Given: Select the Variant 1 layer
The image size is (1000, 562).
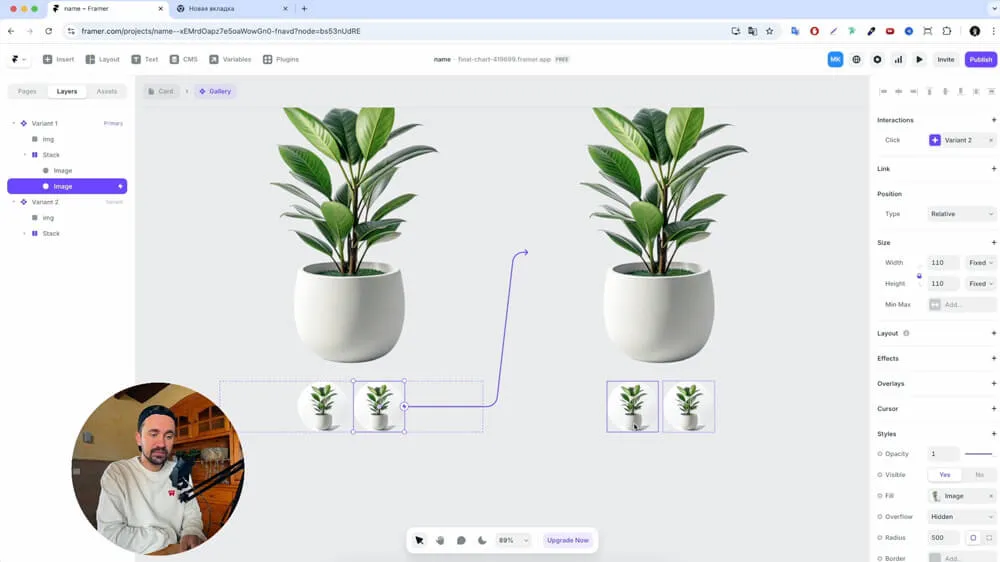Looking at the screenshot, I should (67, 123).
